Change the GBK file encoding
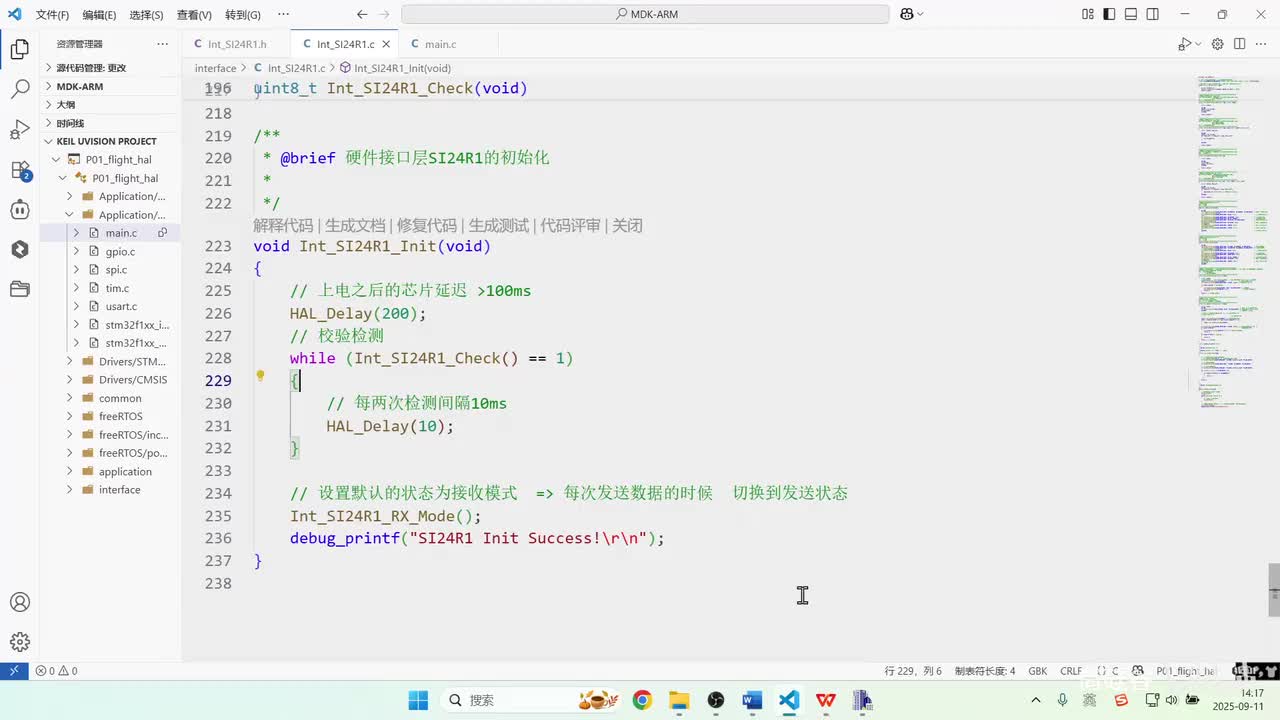The height and width of the screenshot is (720, 1280). (1037, 671)
